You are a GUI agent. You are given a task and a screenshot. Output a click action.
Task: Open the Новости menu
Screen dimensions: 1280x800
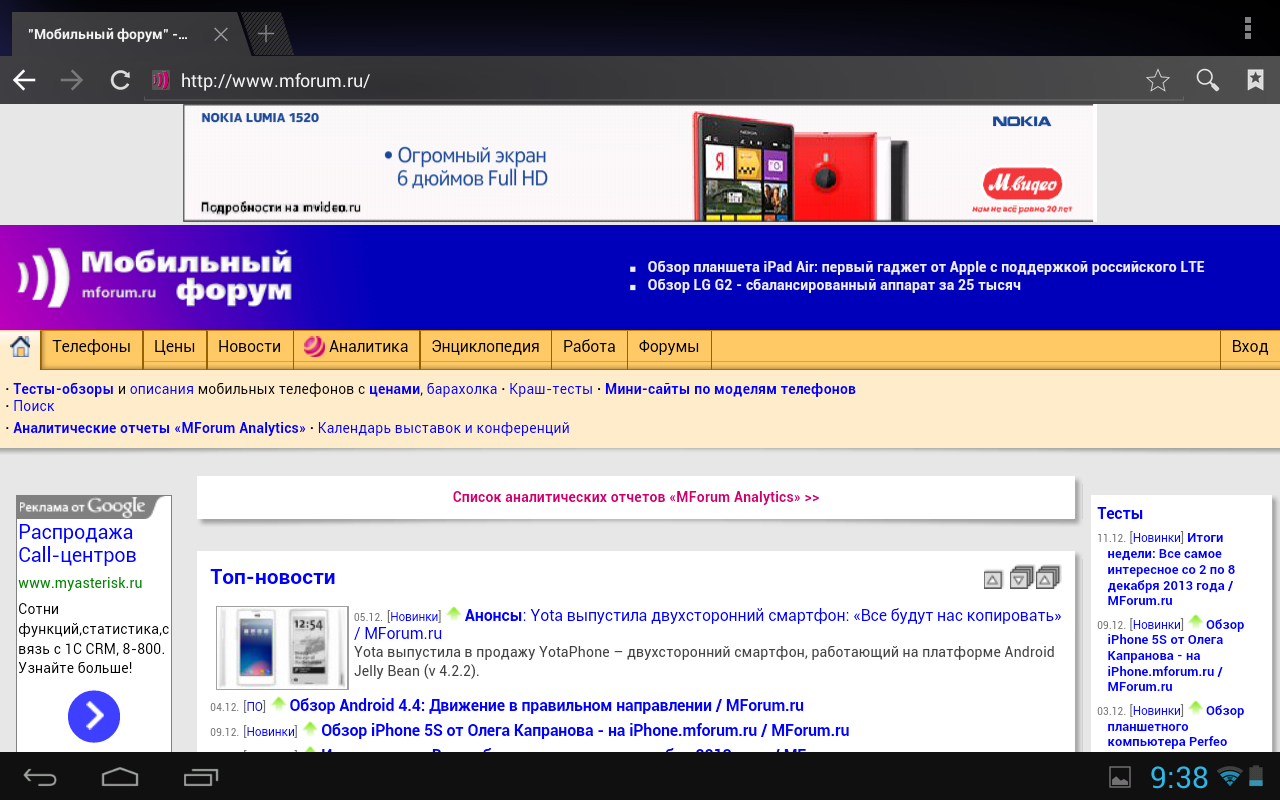[x=250, y=347]
